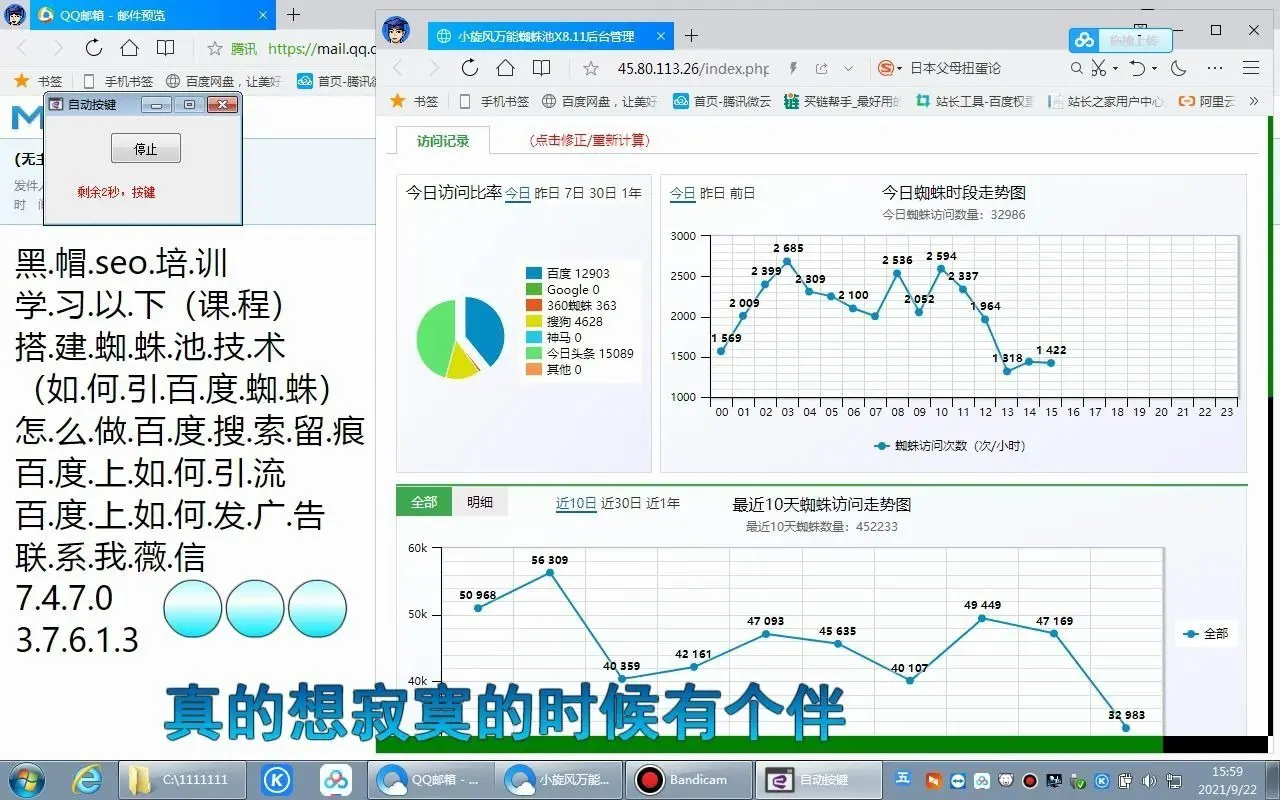Open the hamburger main menu in browser
This screenshot has height=800, width=1280.
pos(1250,68)
